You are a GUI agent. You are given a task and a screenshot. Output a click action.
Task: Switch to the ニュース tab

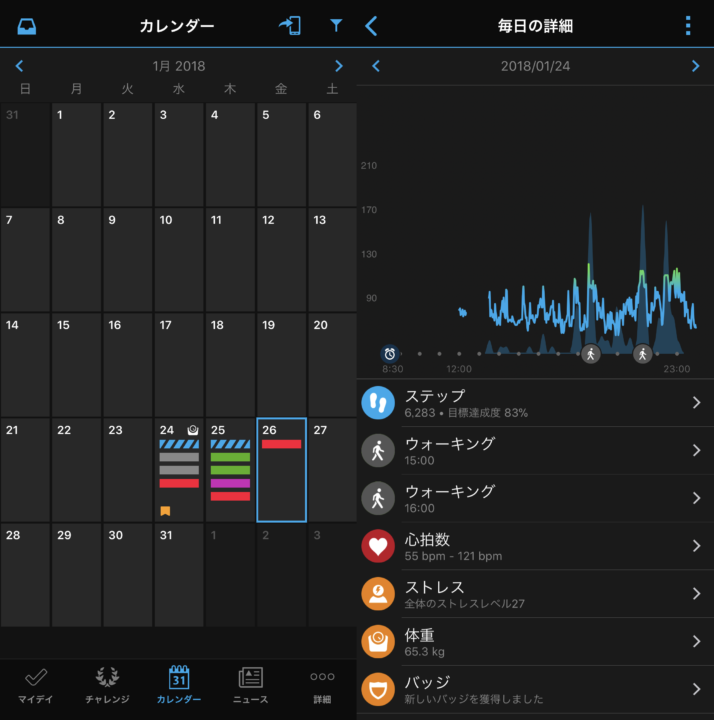[250, 685]
